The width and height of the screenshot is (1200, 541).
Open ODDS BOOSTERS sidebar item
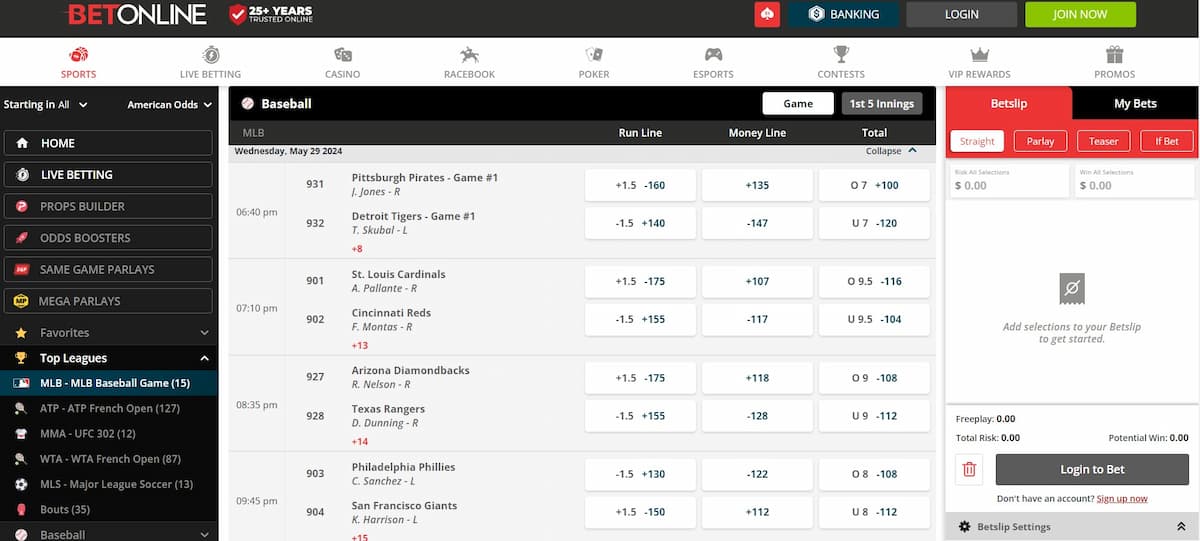[x=108, y=237]
